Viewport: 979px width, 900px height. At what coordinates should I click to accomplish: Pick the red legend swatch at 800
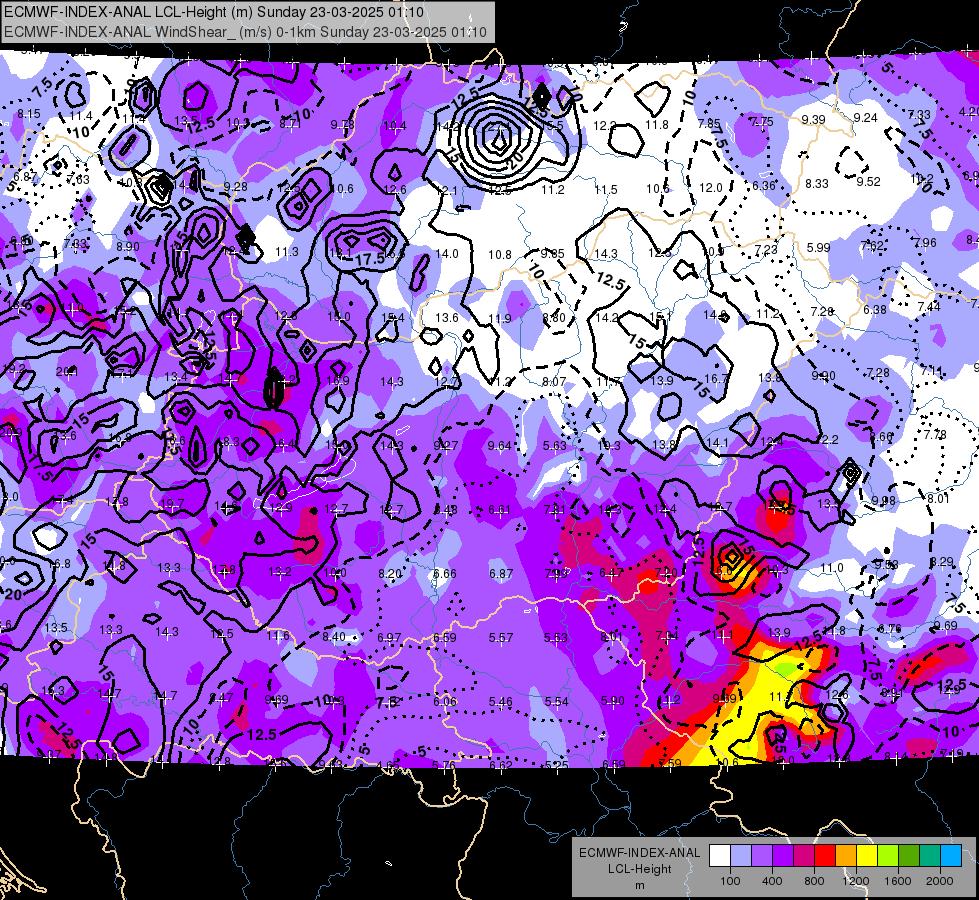(x=825, y=856)
